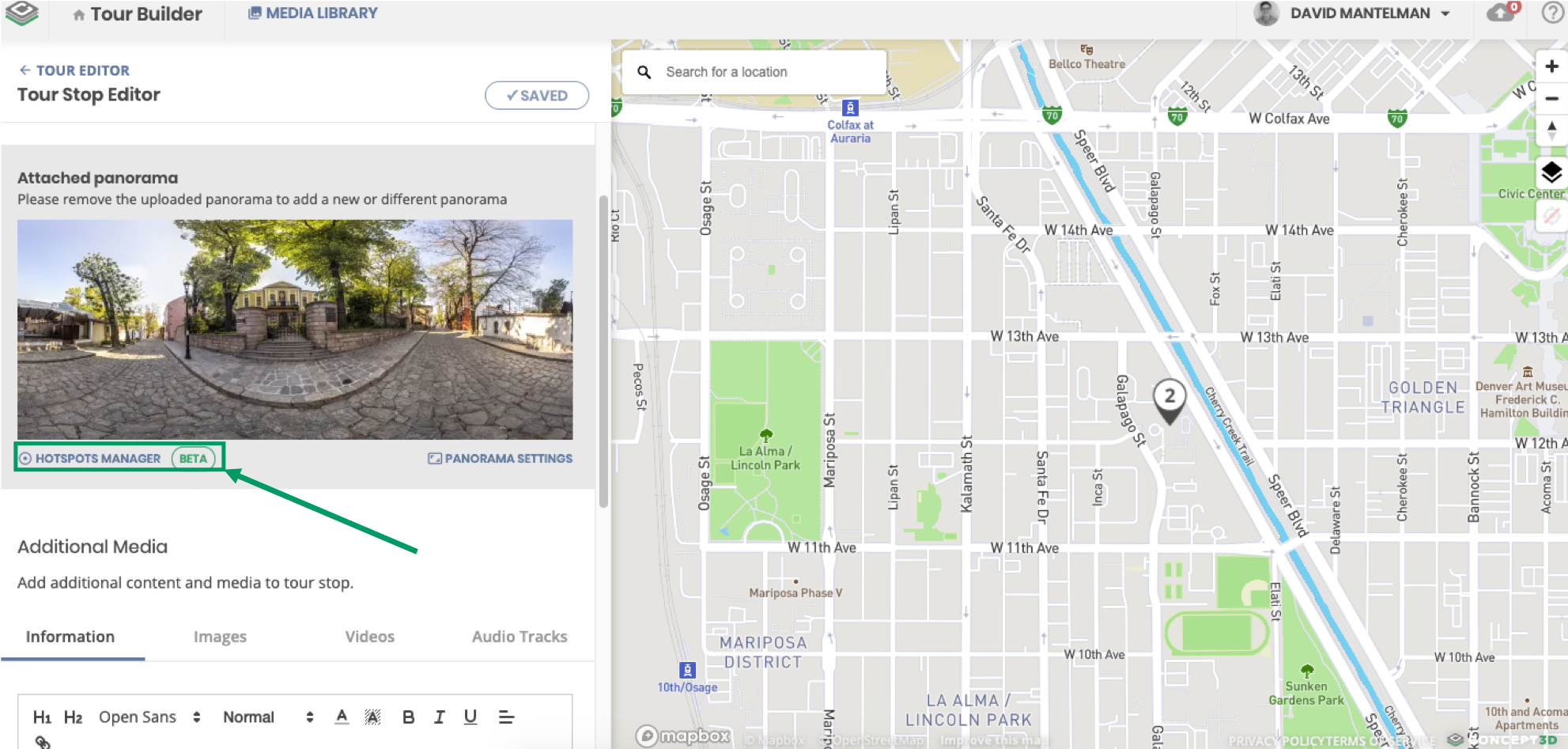
Task: Open the map layers control
Action: [1551, 172]
